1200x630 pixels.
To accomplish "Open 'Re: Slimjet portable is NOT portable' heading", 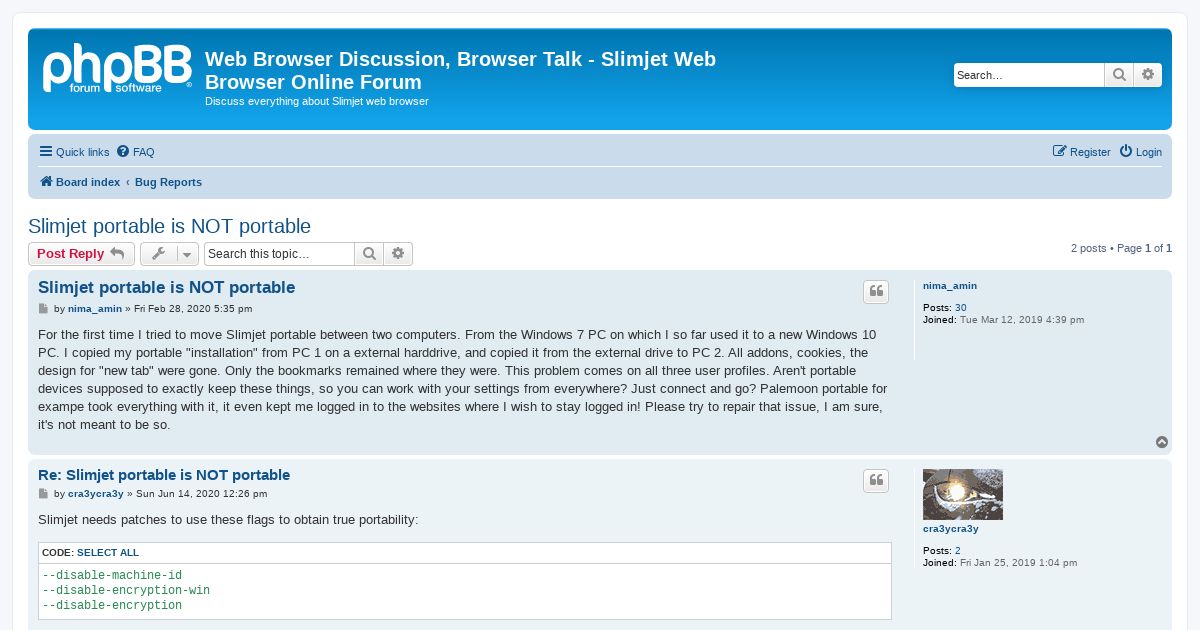I will (164, 475).
